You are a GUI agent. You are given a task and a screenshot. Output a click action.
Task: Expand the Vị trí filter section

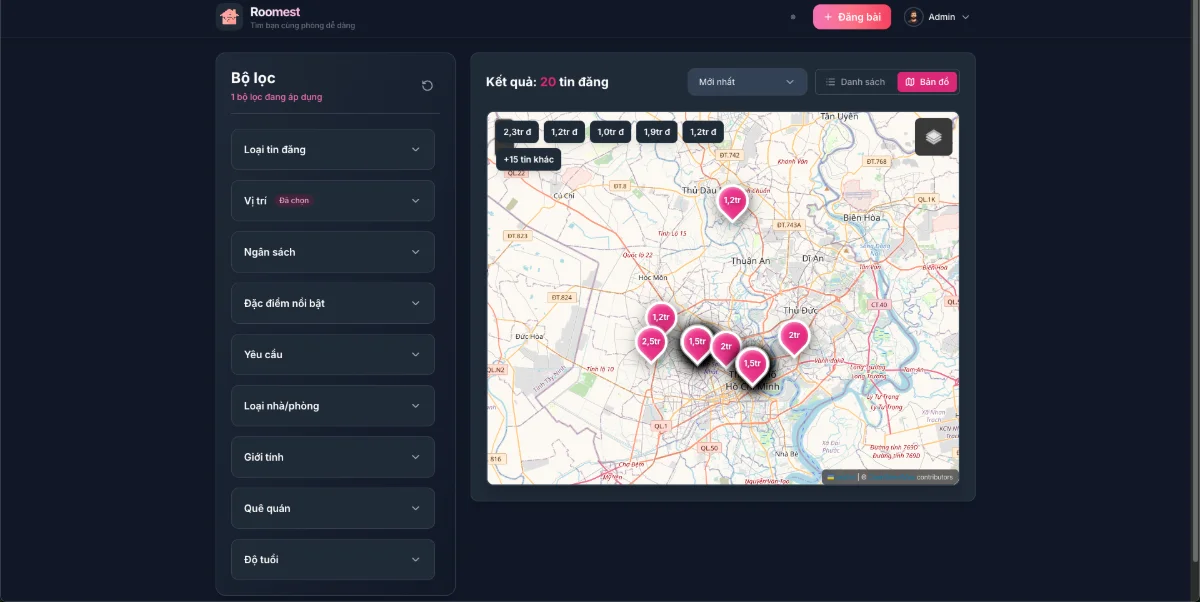333,201
